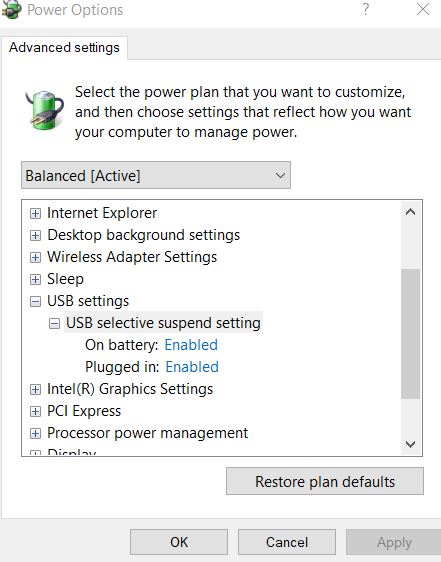Expand the Internet Explorer tree node
The width and height of the screenshot is (441, 562).
click(35, 214)
